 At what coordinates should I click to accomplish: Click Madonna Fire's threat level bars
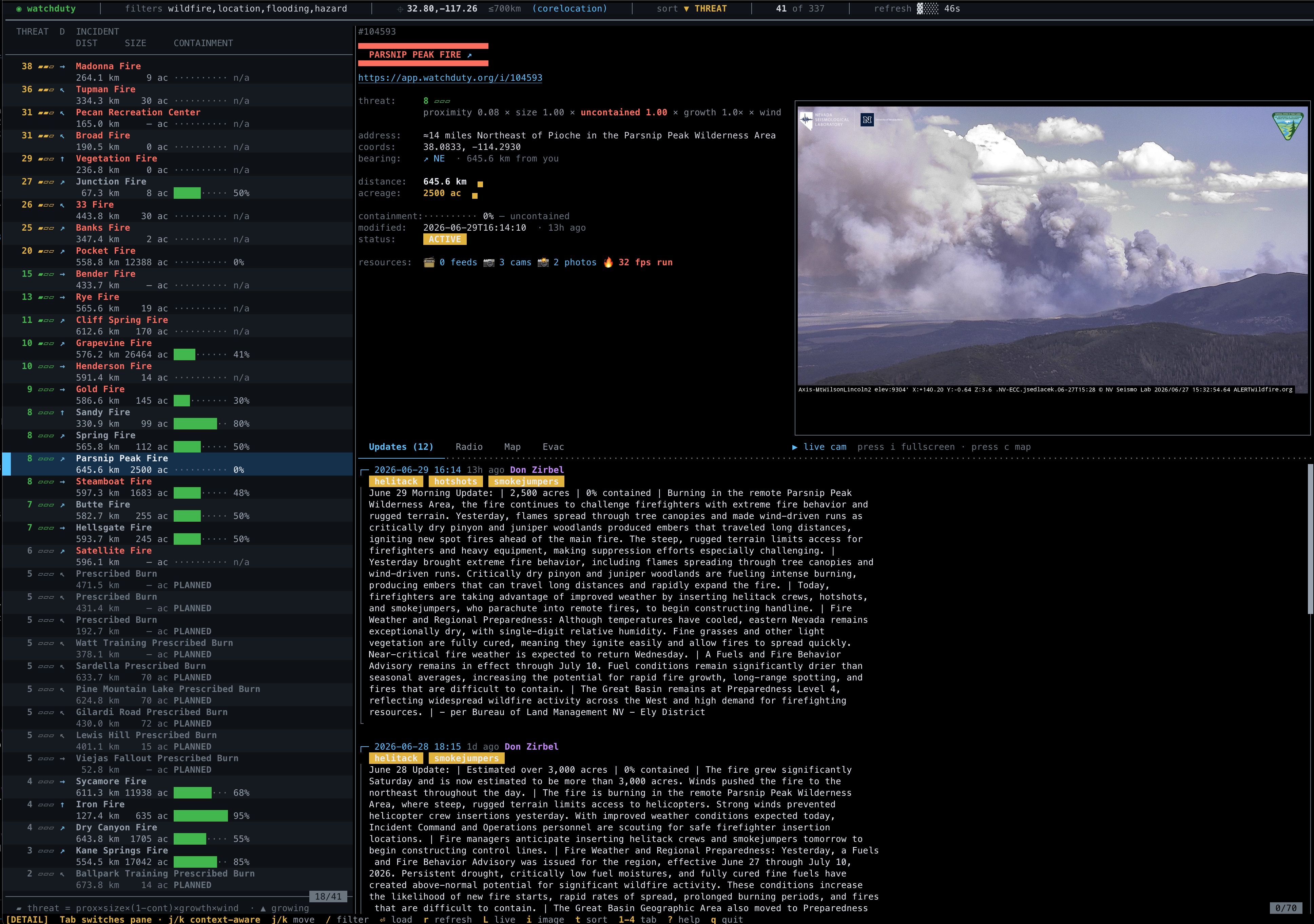(x=46, y=66)
